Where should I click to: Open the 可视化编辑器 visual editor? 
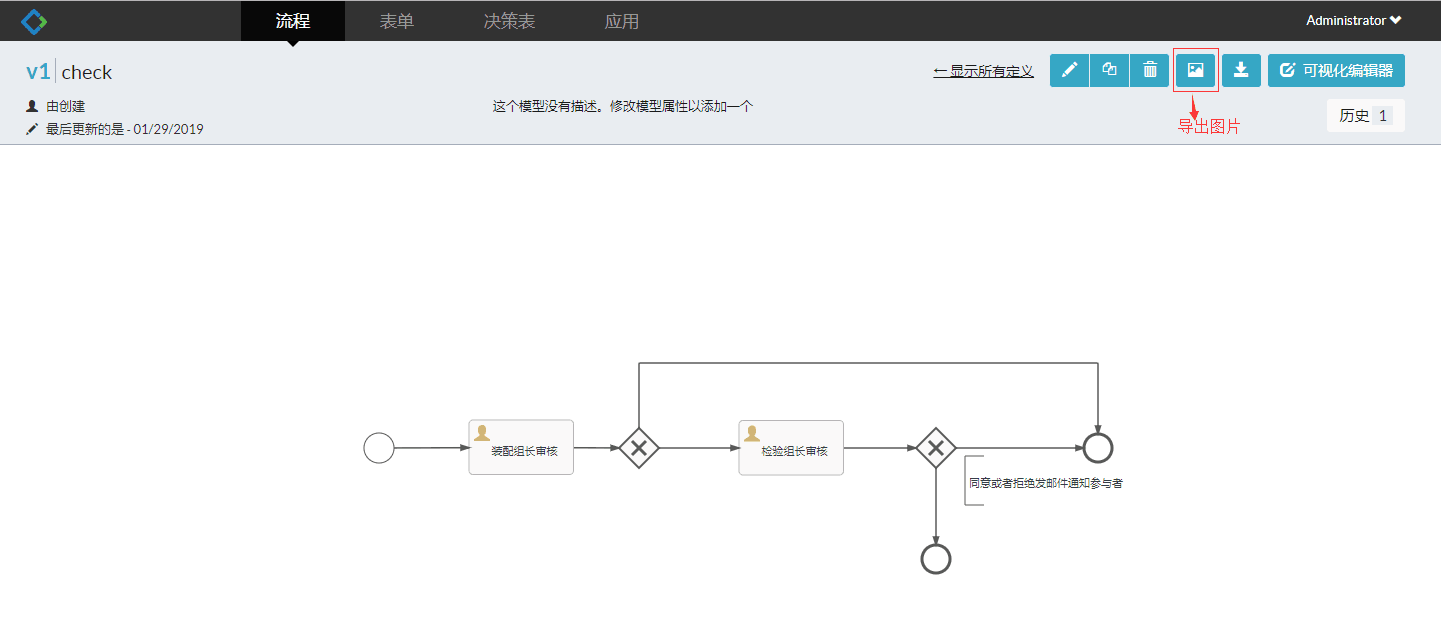[1336, 70]
